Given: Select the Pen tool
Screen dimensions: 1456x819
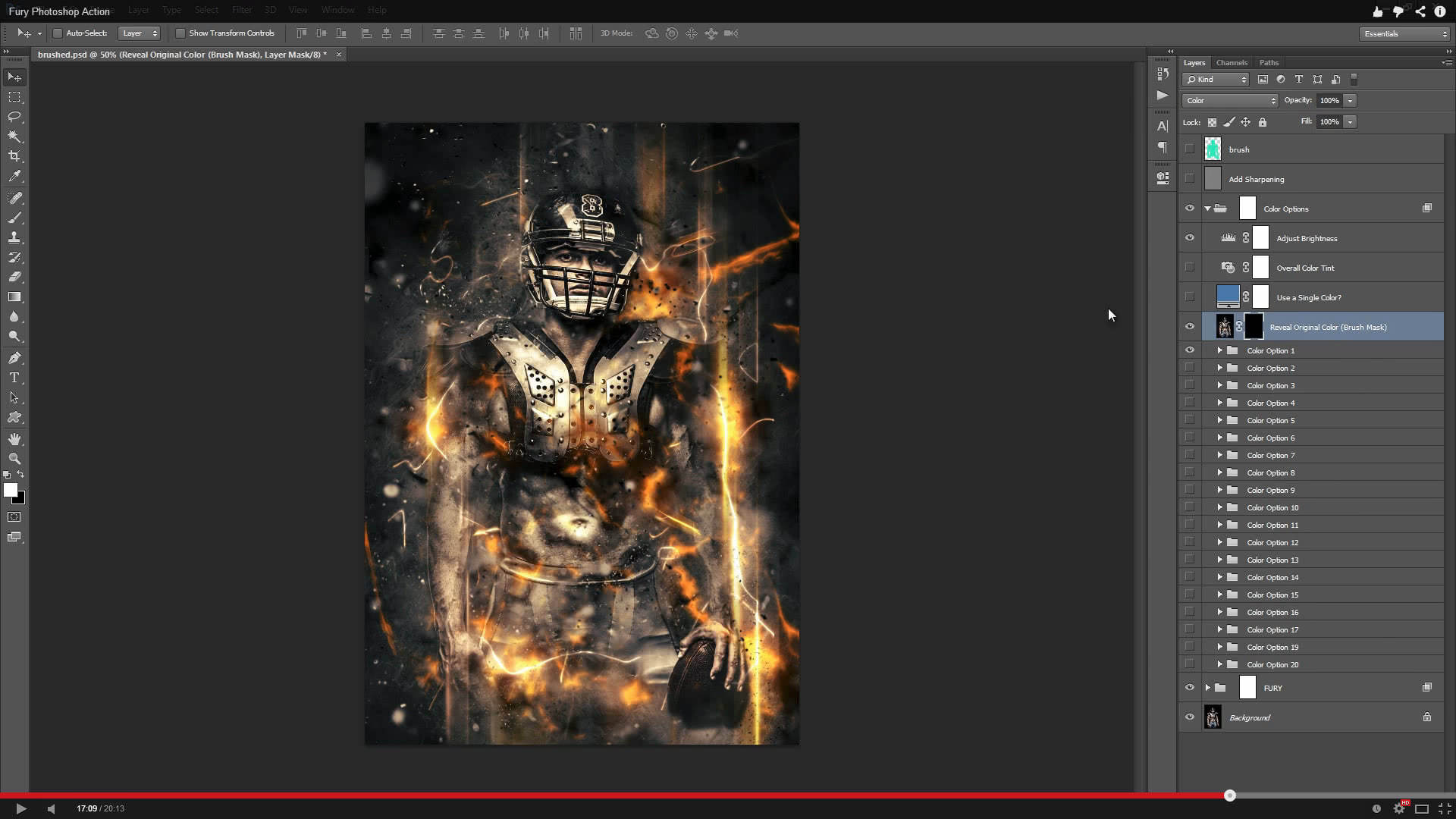Looking at the screenshot, I should 14,358.
